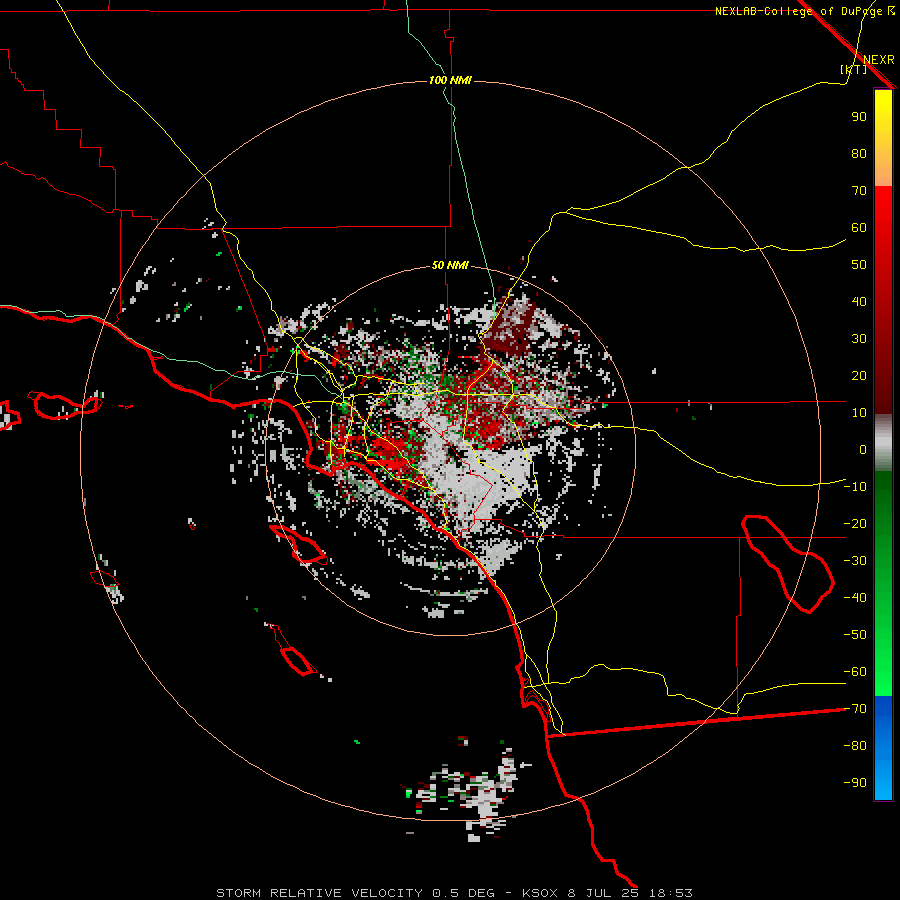Click the -80 value on velocity scale
The height and width of the screenshot is (900, 900).
[855, 746]
